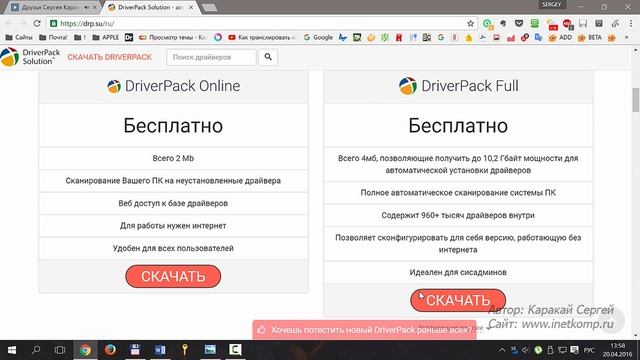Click "Удобен для всех пользователей" row
The height and width of the screenshot is (360, 640).
click(173, 248)
